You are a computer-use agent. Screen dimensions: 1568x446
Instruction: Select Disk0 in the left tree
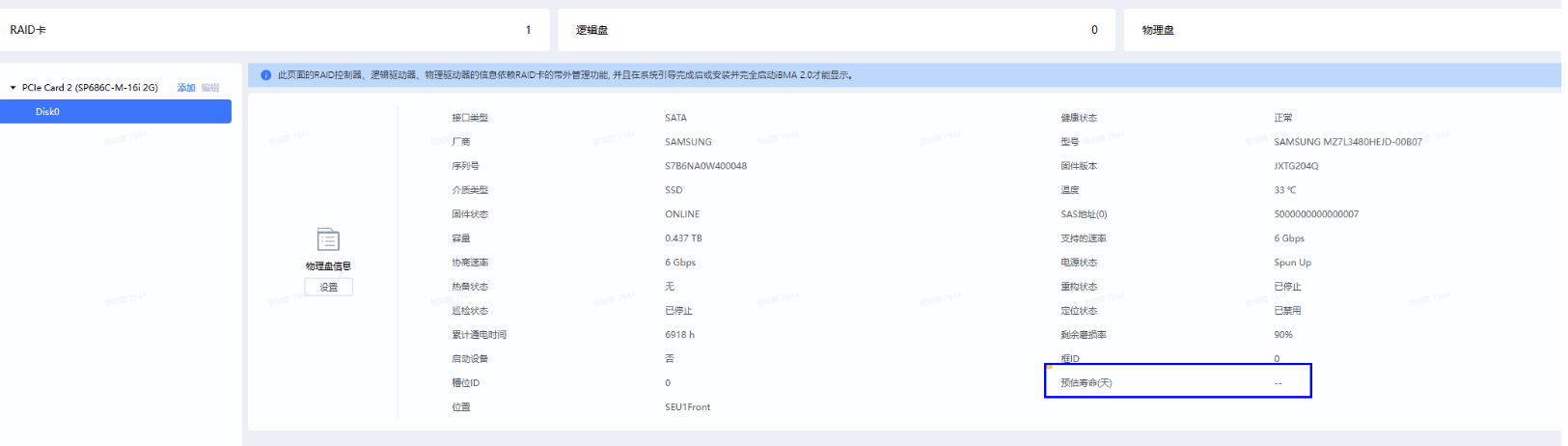48,112
